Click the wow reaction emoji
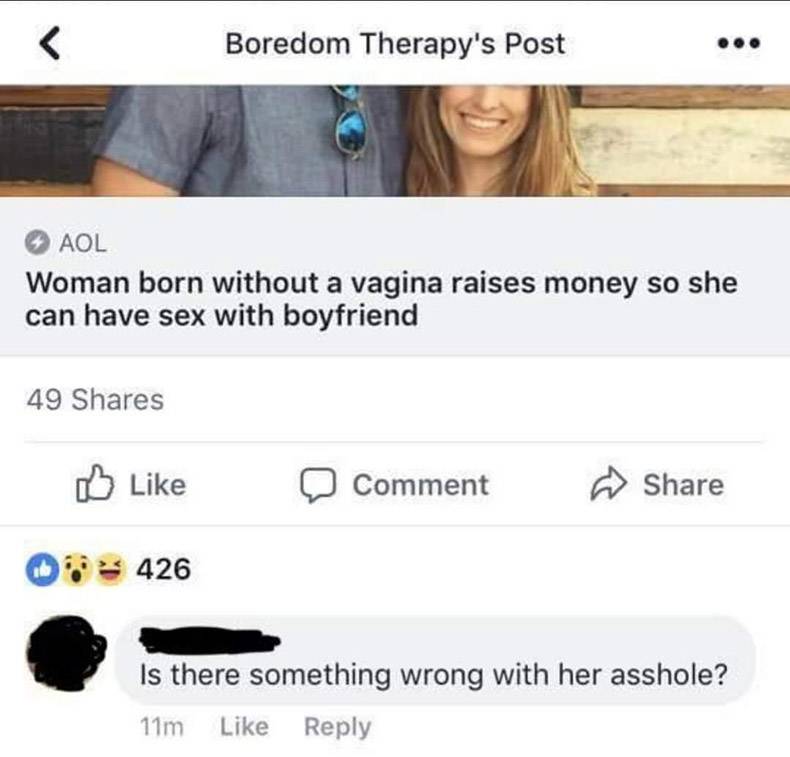Image resolution: width=790 pixels, height=757 pixels. coord(77,570)
